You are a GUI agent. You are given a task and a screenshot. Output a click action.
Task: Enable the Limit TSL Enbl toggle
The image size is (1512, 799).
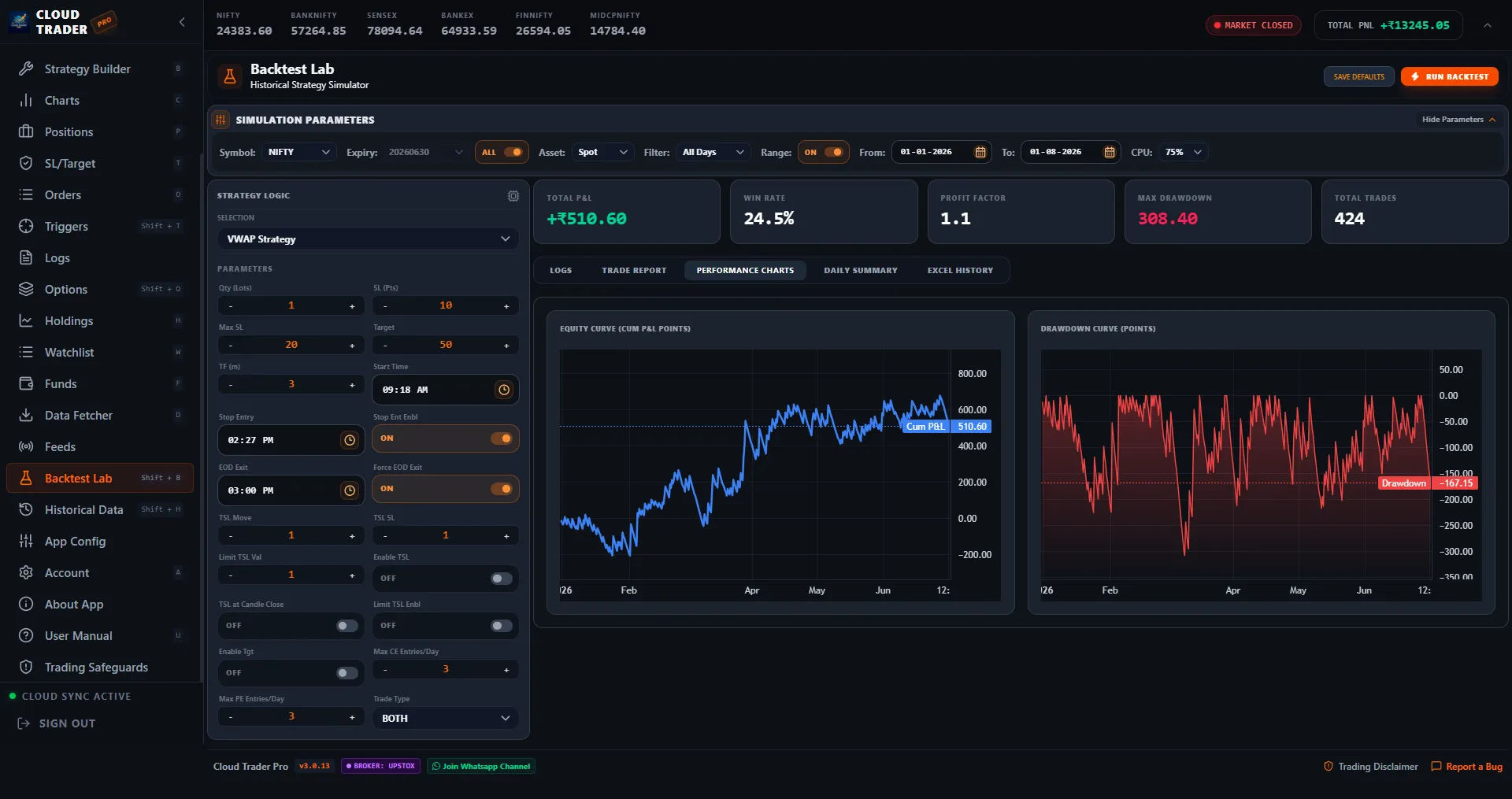coord(501,626)
